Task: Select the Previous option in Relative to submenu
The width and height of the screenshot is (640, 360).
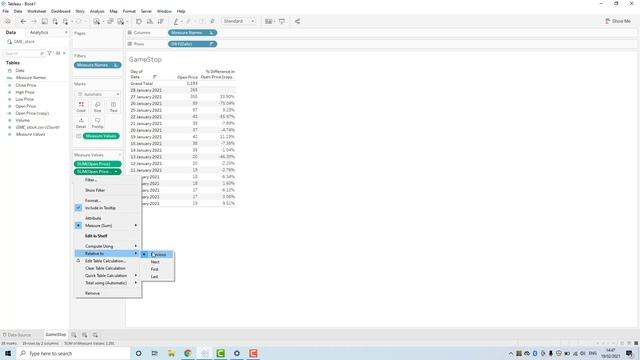Action: (x=158, y=254)
